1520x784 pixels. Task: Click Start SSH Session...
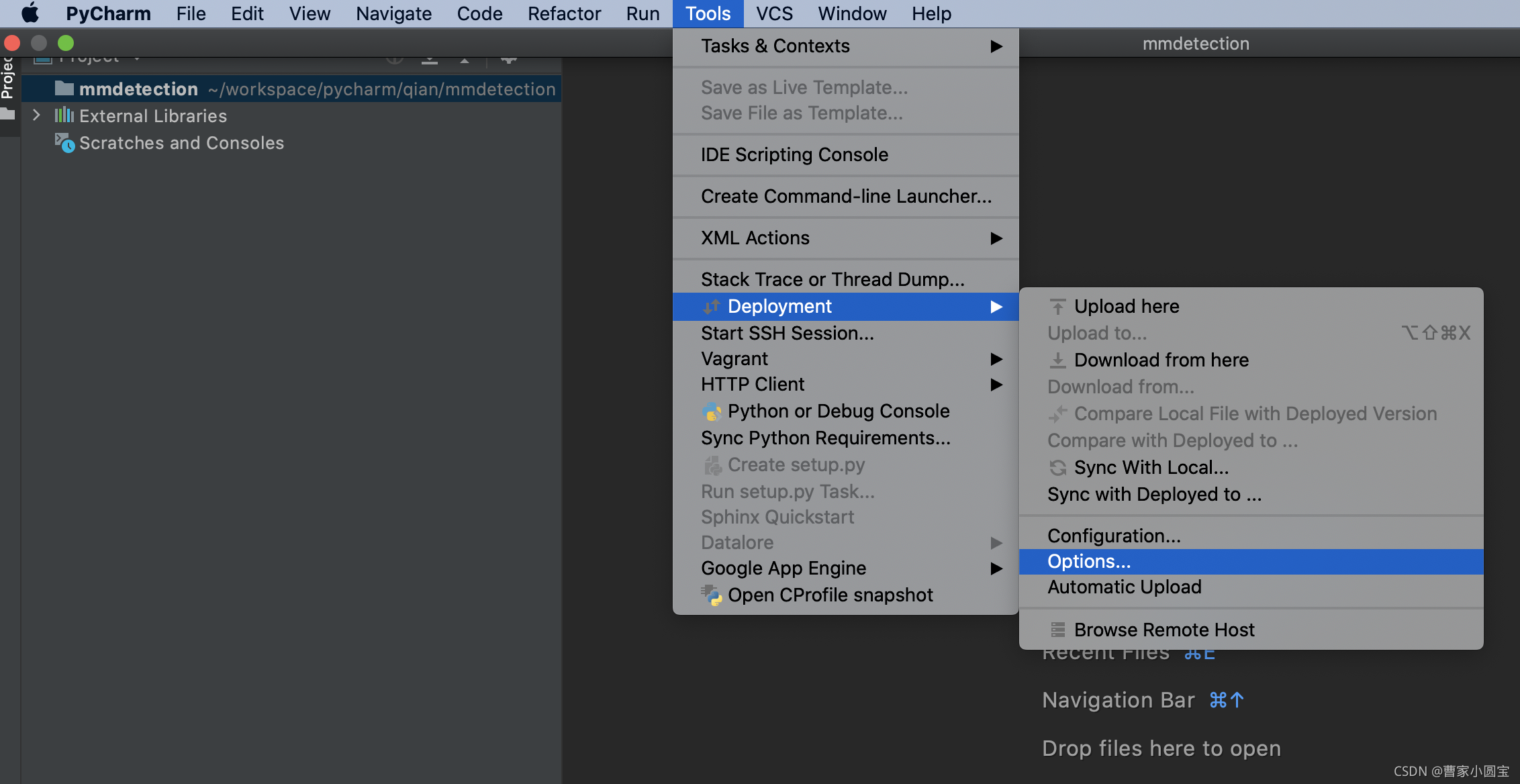pos(787,334)
